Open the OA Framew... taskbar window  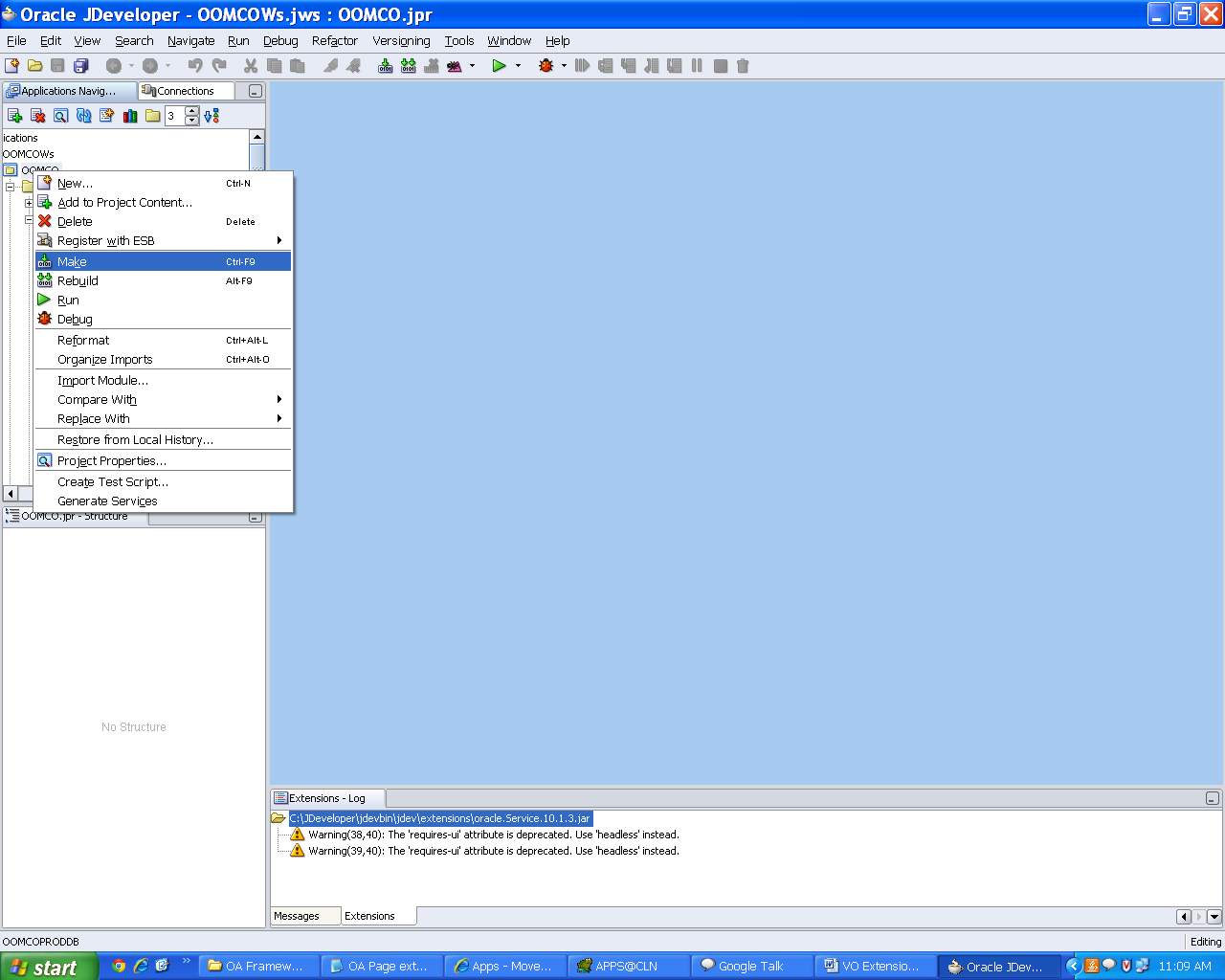259,967
